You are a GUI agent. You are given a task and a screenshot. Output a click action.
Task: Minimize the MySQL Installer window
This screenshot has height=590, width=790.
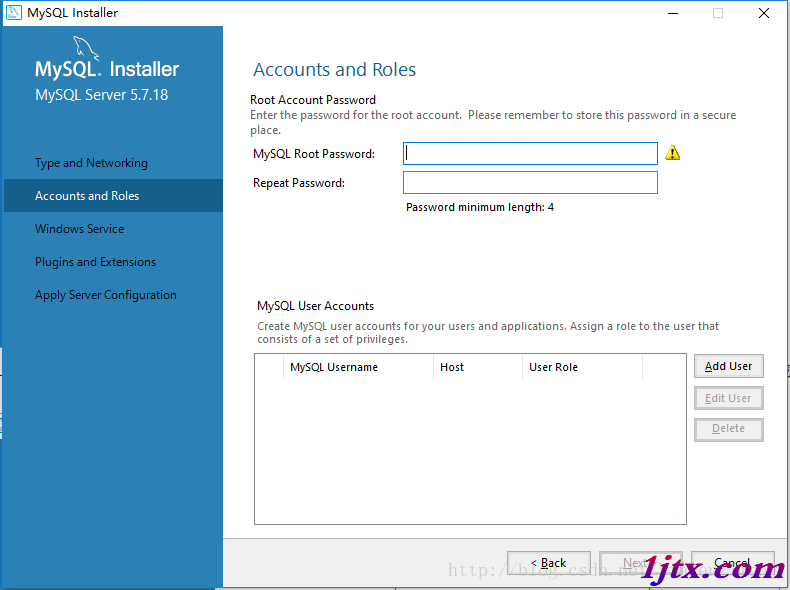(x=673, y=13)
